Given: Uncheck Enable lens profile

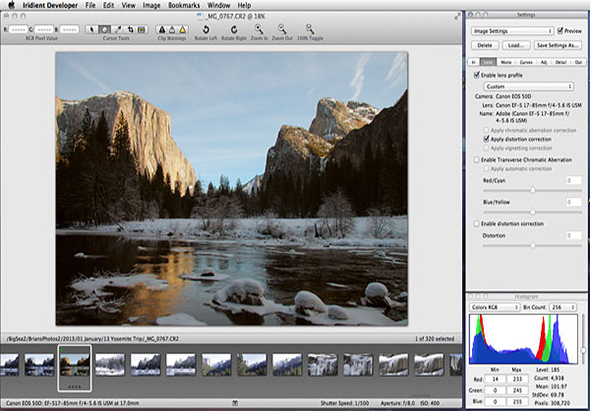Looking at the screenshot, I should (477, 75).
